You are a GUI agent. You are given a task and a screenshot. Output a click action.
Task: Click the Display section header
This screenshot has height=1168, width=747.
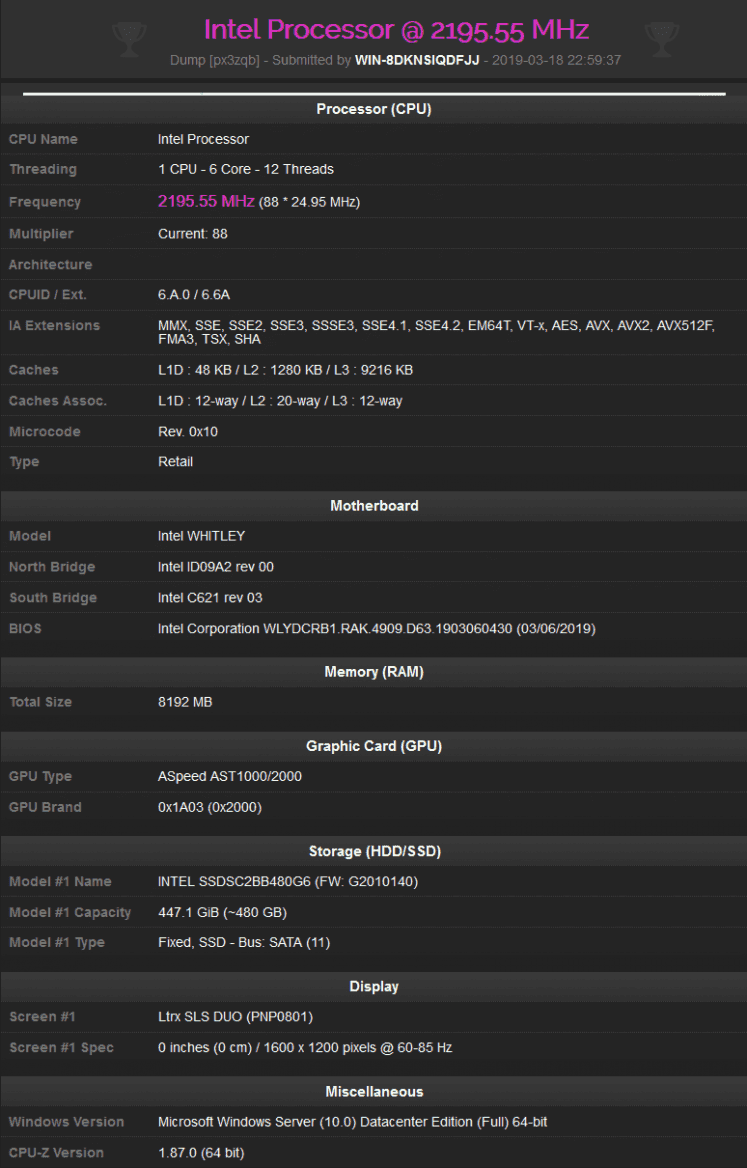(x=374, y=986)
